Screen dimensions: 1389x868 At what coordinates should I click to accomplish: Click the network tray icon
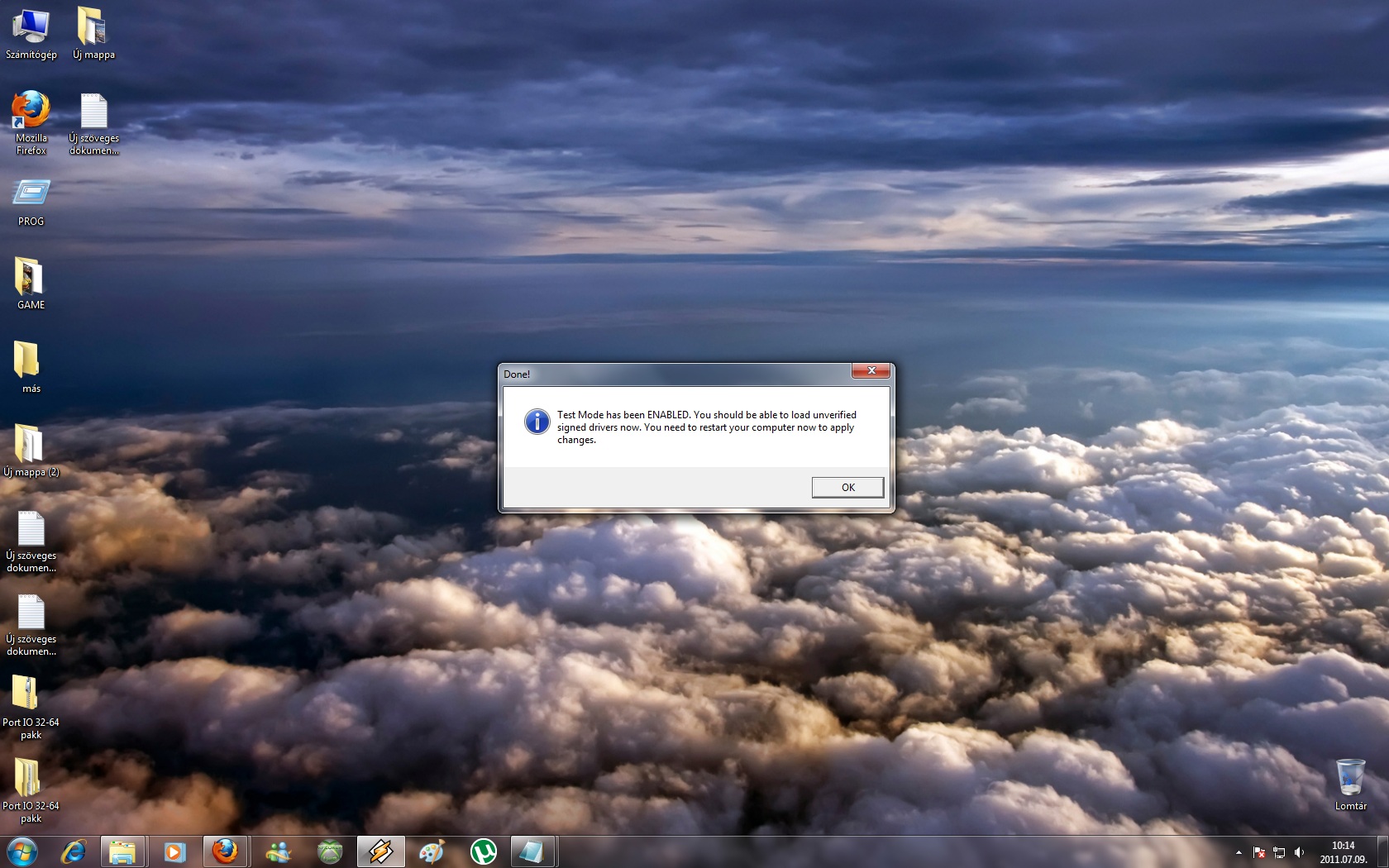coord(1279,852)
